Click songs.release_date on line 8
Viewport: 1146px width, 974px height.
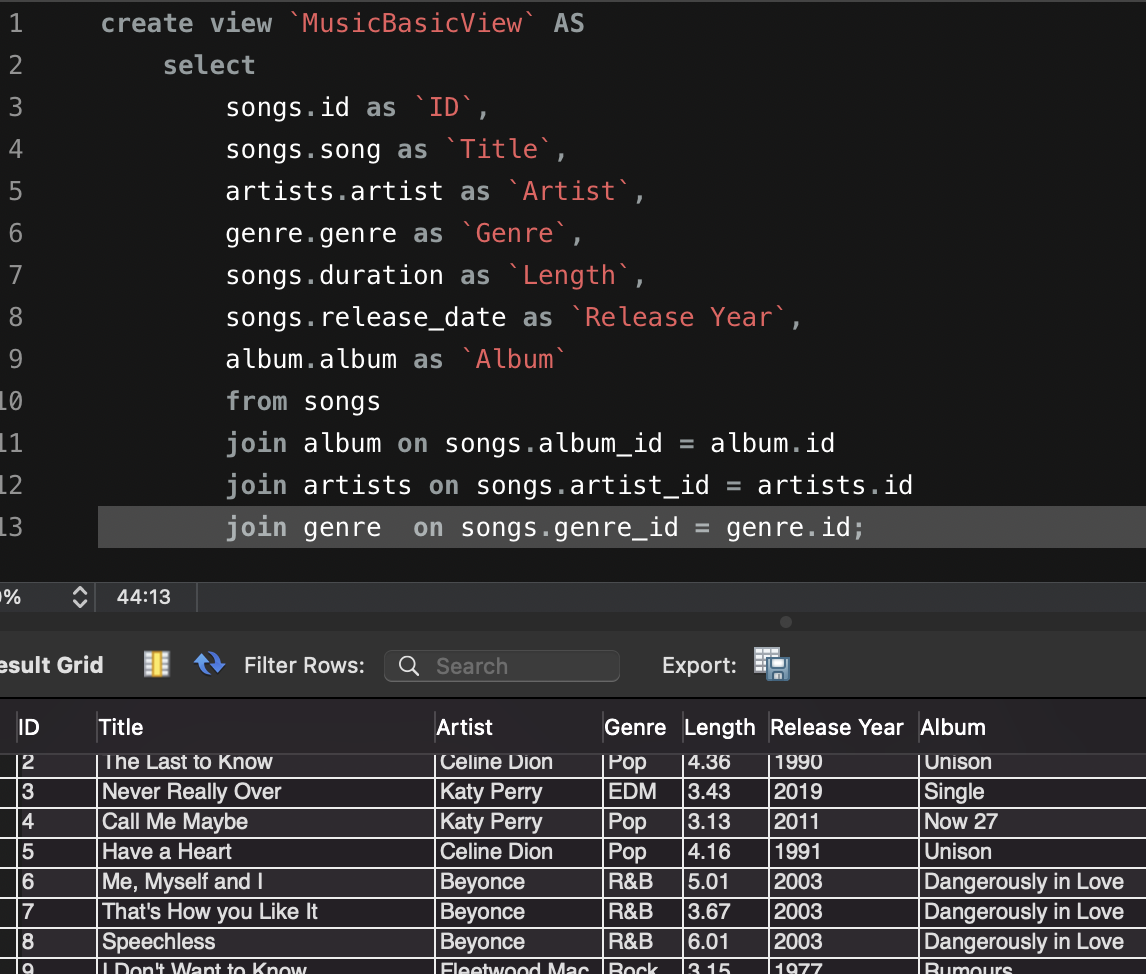pos(365,317)
